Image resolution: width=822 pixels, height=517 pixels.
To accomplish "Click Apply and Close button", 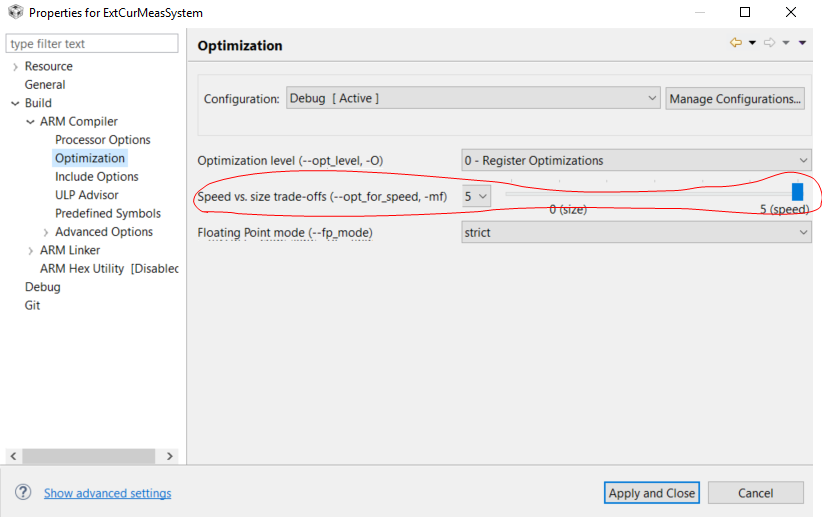I will point(651,493).
